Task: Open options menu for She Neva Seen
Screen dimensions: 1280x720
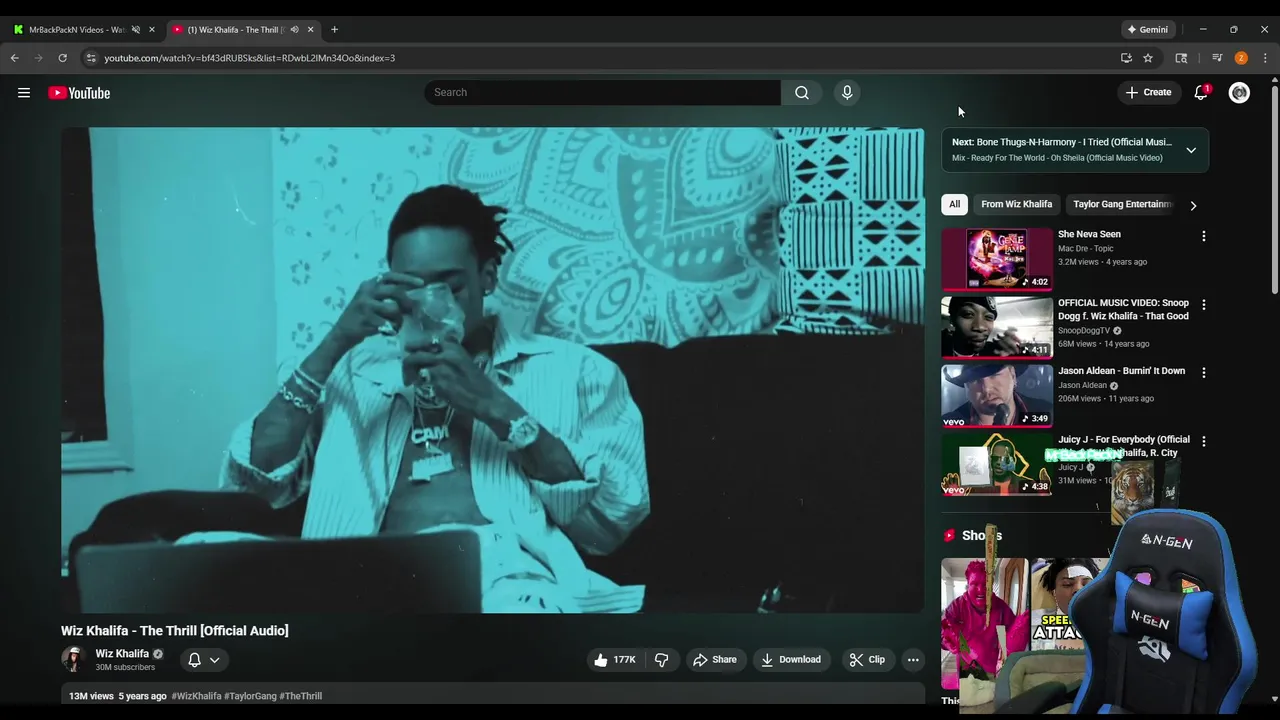Action: [1203, 236]
